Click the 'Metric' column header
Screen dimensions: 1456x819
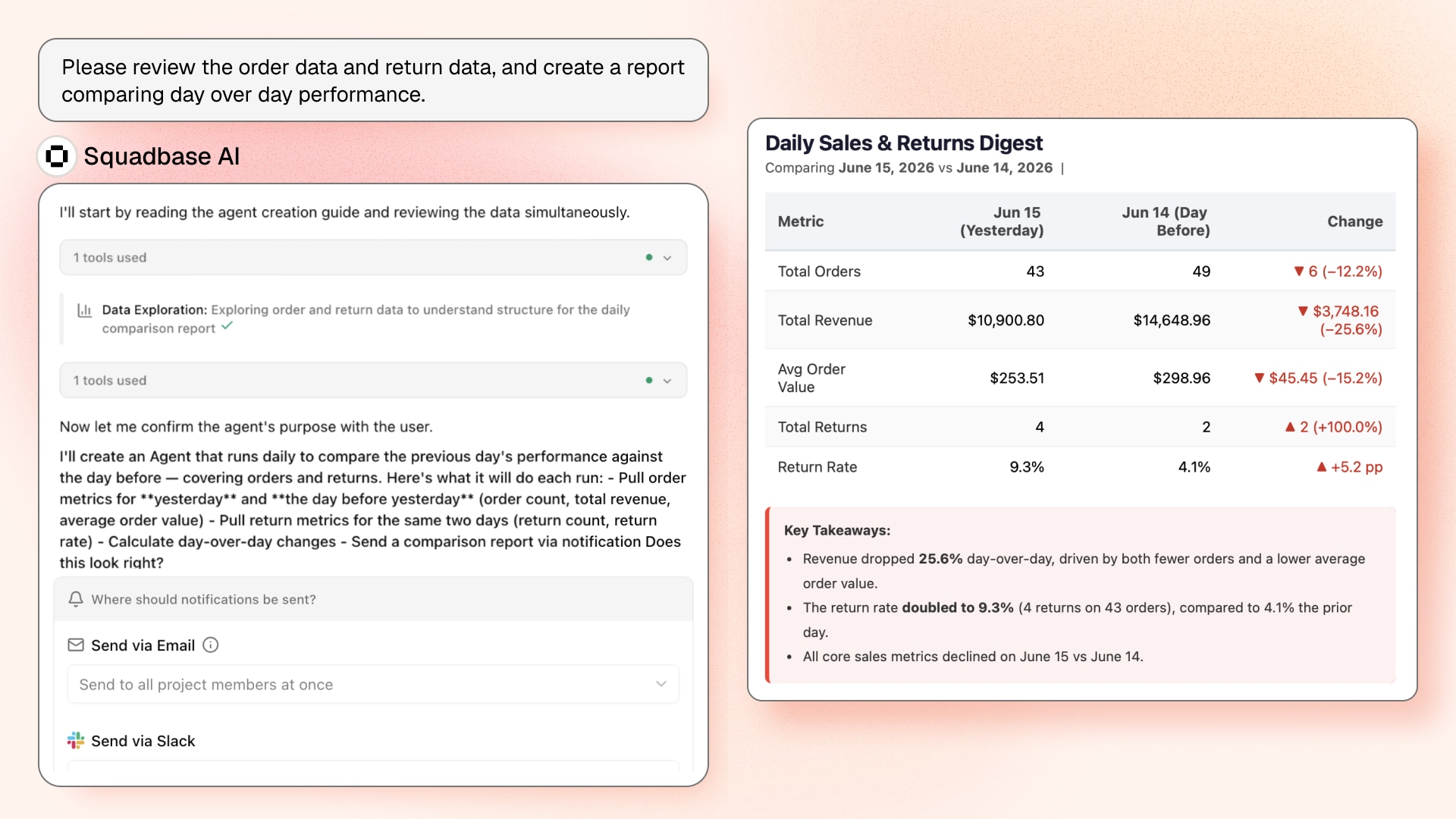click(801, 221)
